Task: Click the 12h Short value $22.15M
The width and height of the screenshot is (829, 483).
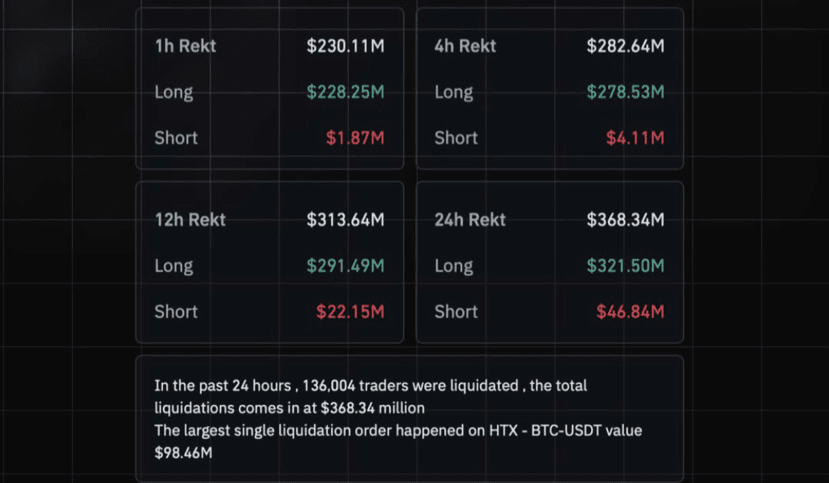Action: (350, 312)
